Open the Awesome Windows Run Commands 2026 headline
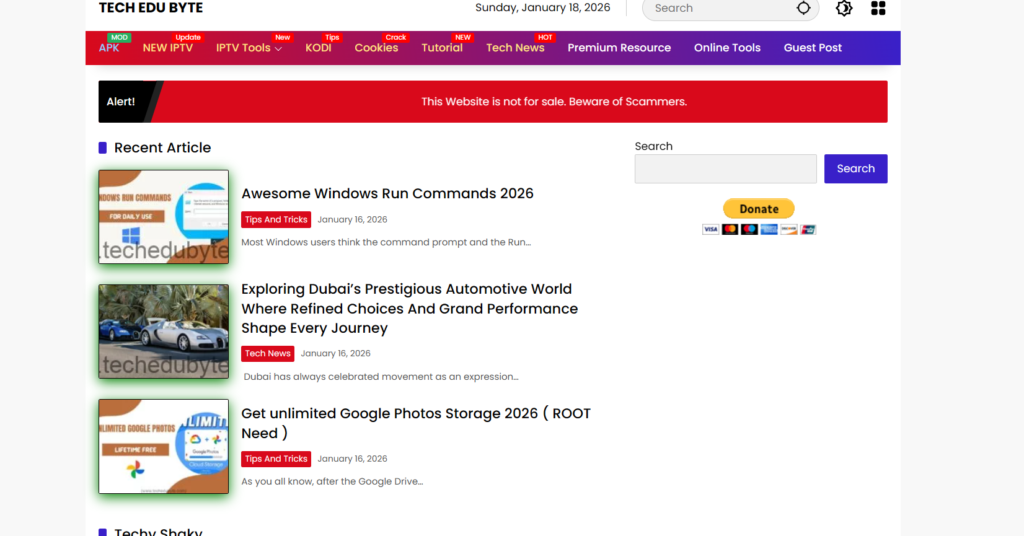Screen dimensions: 1024x536 pos(387,194)
